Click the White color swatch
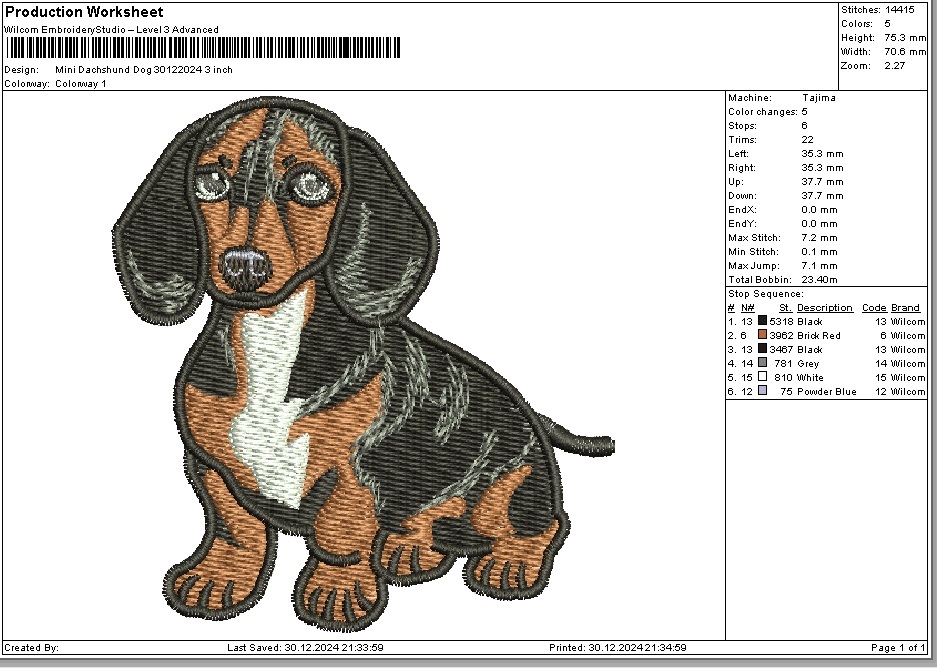 coord(762,377)
